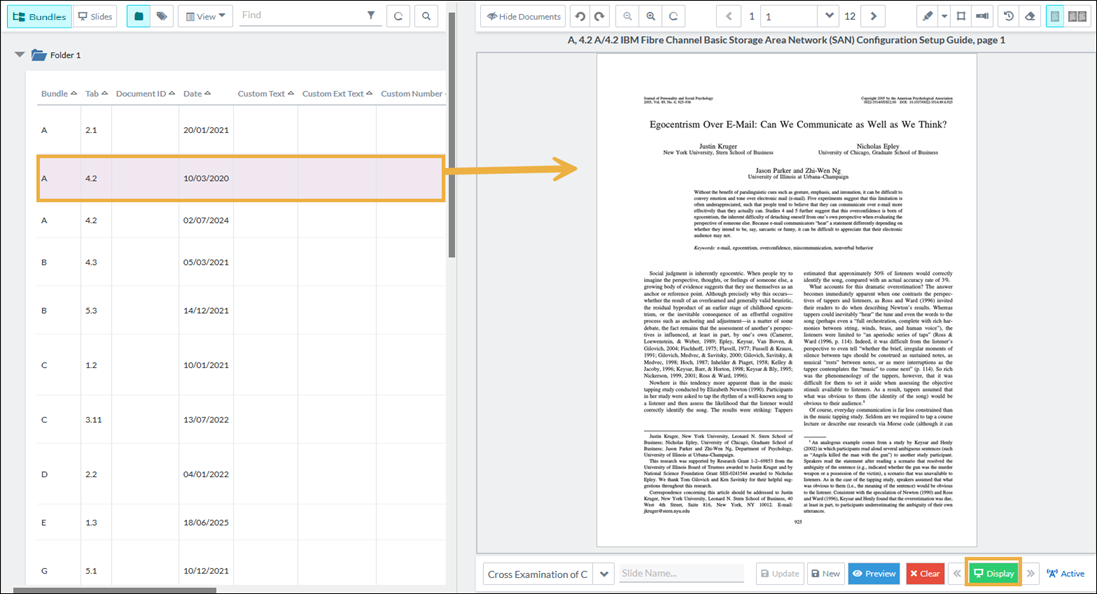The image size is (1097, 594).
Task: Select the highlighter pen tool
Action: click(928, 16)
